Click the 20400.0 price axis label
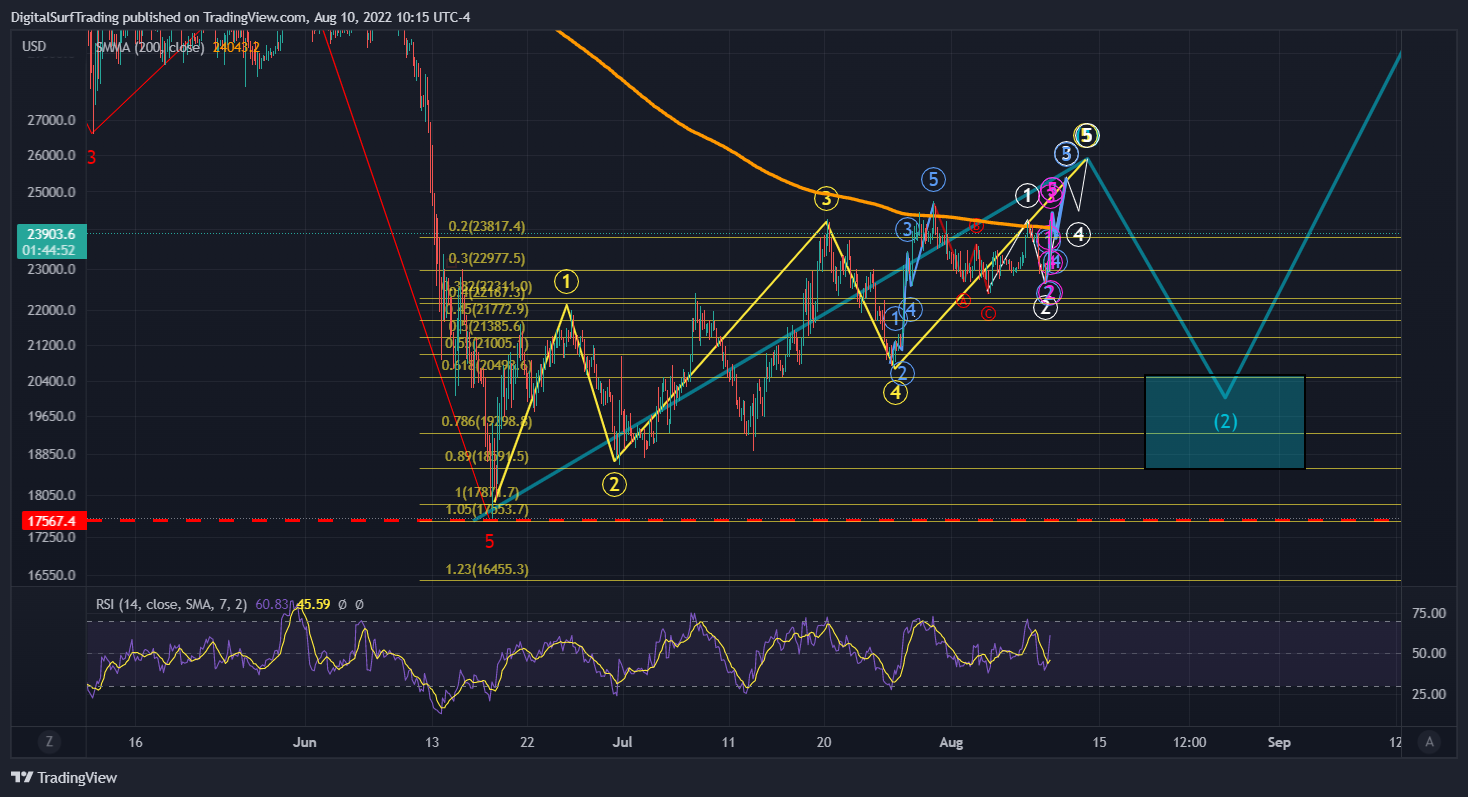The height and width of the screenshot is (797, 1468). pos(52,381)
